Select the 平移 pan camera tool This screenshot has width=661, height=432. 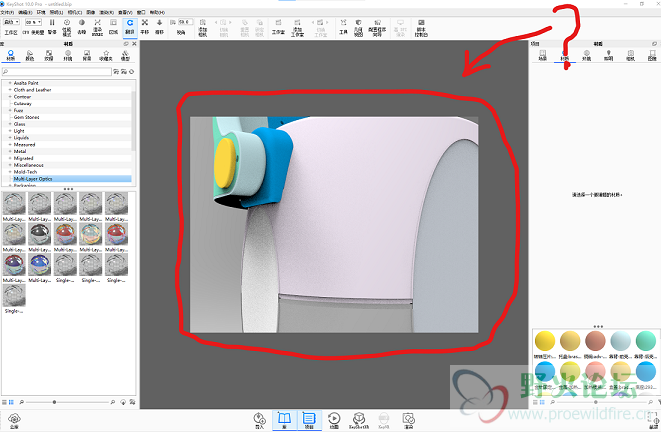point(145,26)
